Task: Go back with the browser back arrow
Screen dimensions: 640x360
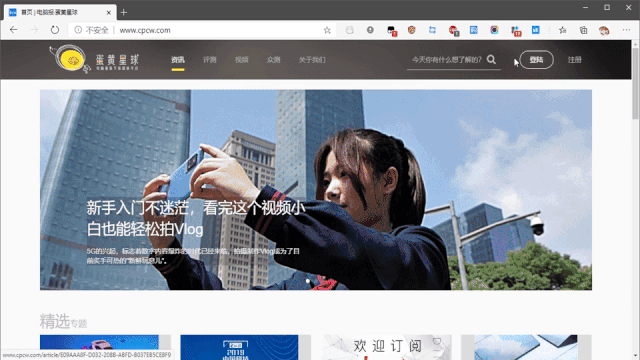Action: [x=13, y=30]
